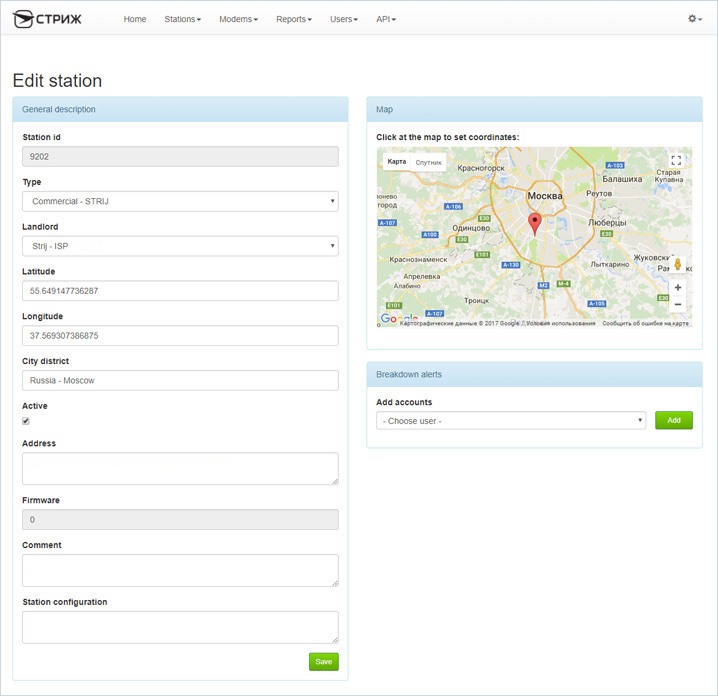Select the Street View pegman icon
Viewport: 718px width, 696px height.
point(678,264)
